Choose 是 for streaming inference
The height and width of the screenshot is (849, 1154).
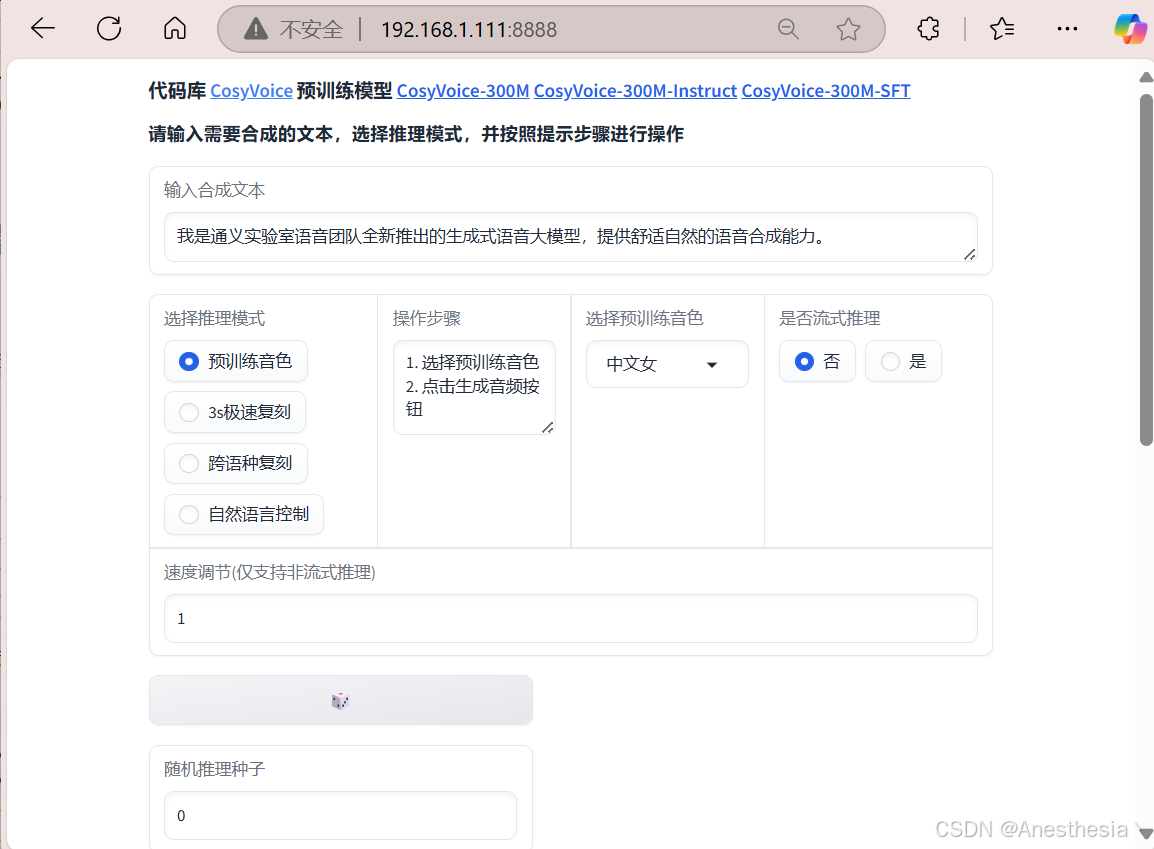[x=903, y=361]
